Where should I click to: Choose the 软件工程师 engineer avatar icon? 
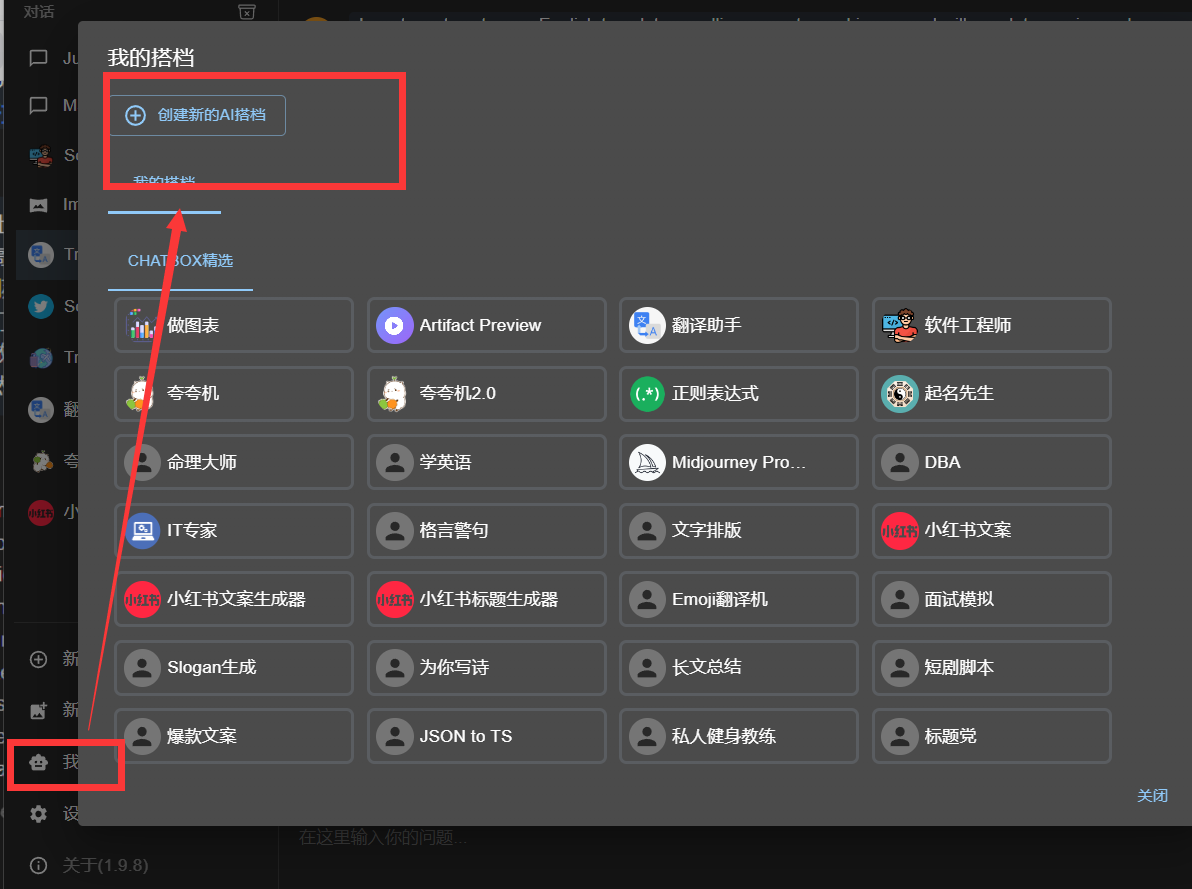point(899,325)
